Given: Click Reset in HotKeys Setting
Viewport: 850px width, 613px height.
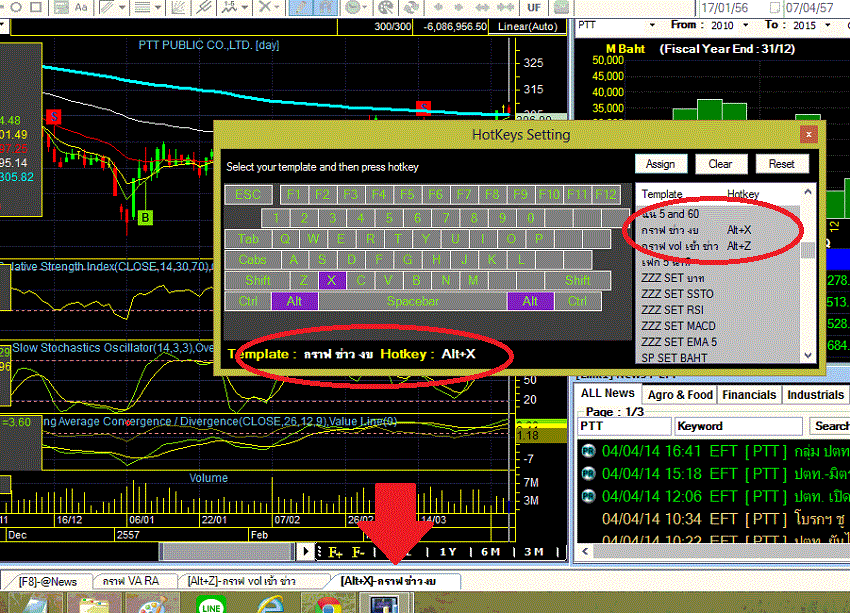Looking at the screenshot, I should 782,164.
